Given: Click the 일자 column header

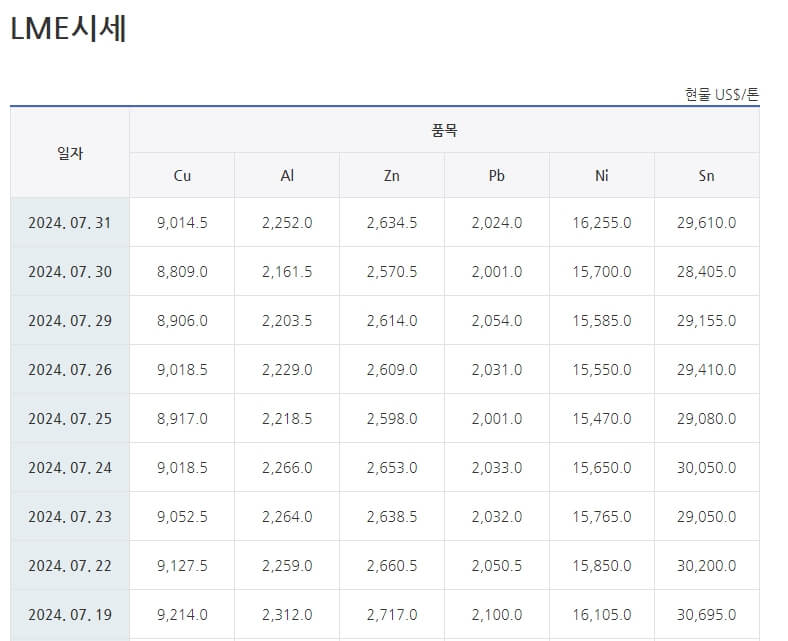Looking at the screenshot, I should click(70, 153).
